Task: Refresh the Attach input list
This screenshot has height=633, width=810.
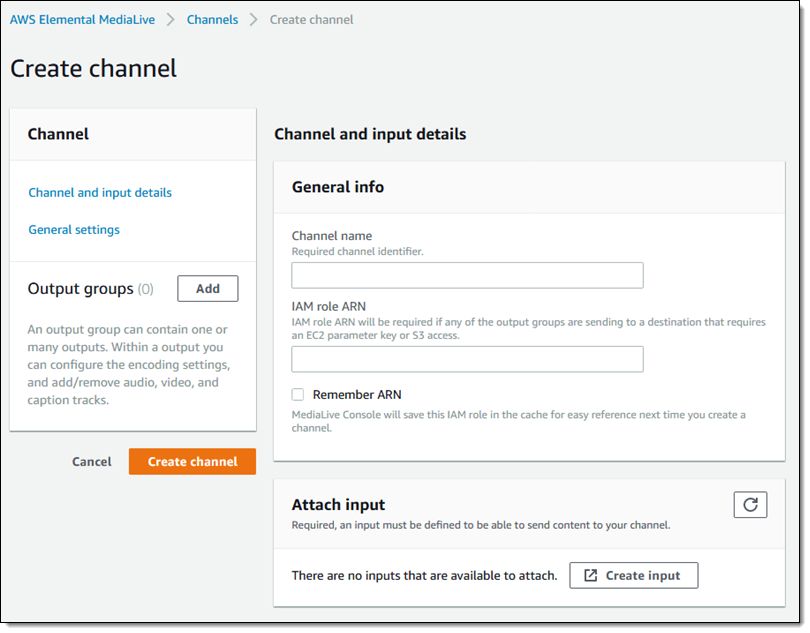Action: pyautogui.click(x=750, y=505)
